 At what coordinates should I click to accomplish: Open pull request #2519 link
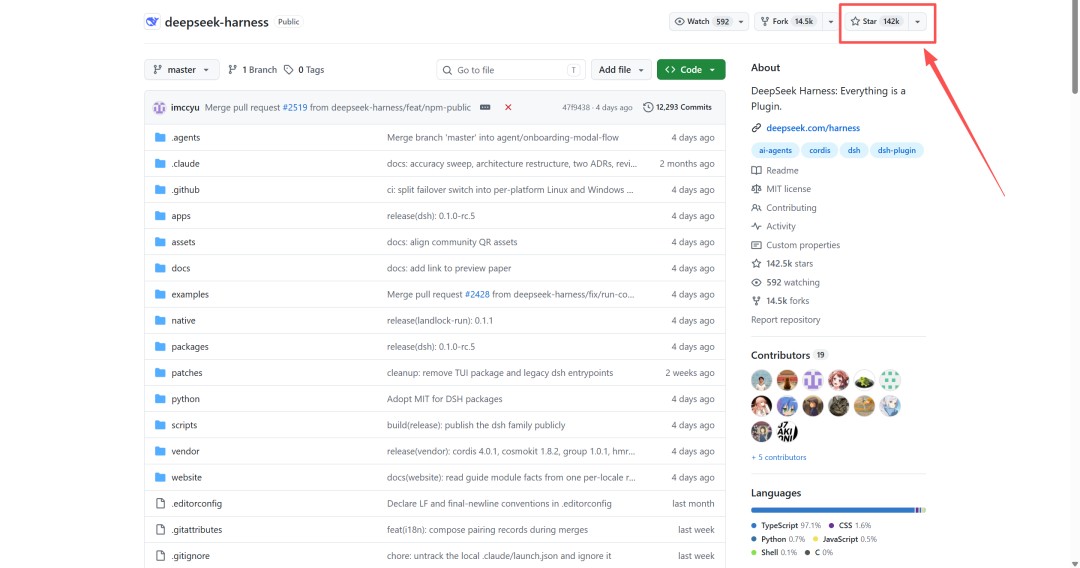click(x=295, y=107)
